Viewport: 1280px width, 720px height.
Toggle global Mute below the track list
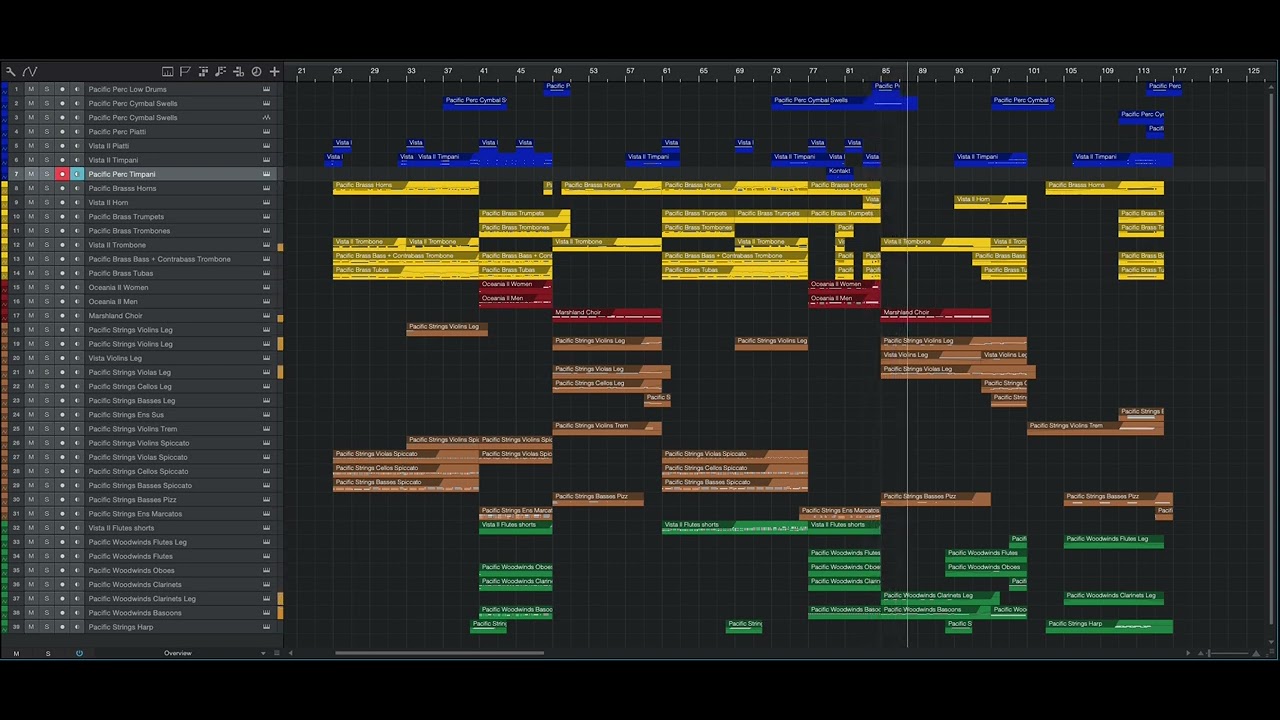pos(16,653)
